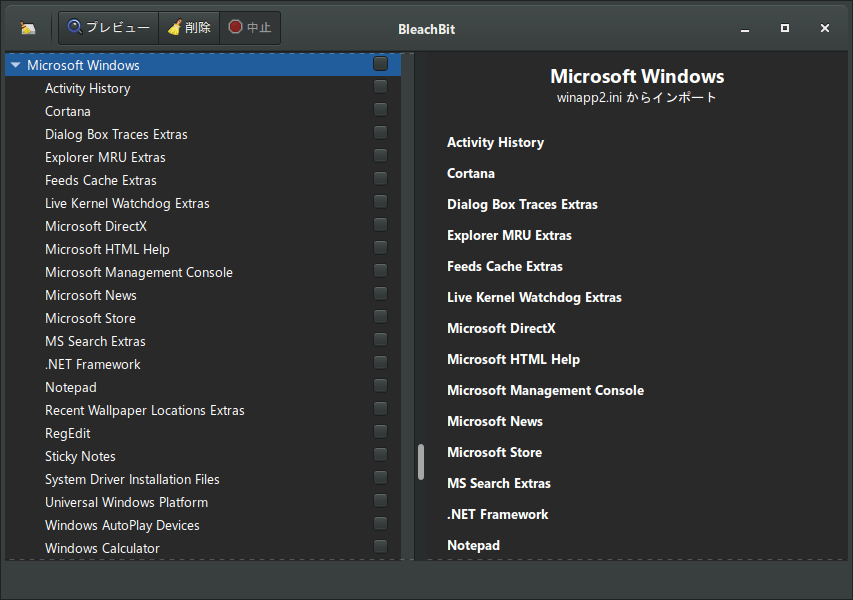Check the Live Kernel Watchdog Extras box
This screenshot has width=853, height=600.
pyautogui.click(x=380, y=202)
